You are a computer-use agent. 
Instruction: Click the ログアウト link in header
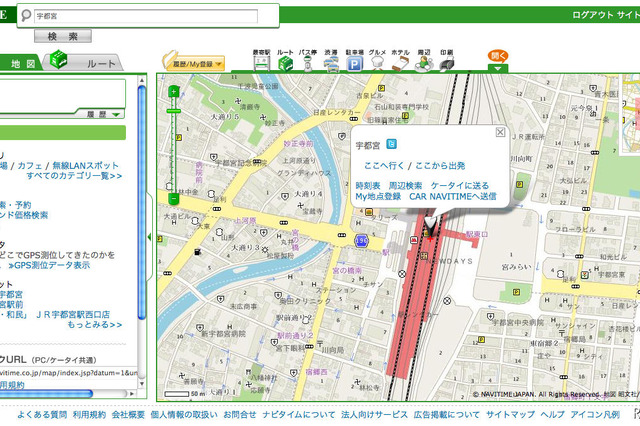593,15
